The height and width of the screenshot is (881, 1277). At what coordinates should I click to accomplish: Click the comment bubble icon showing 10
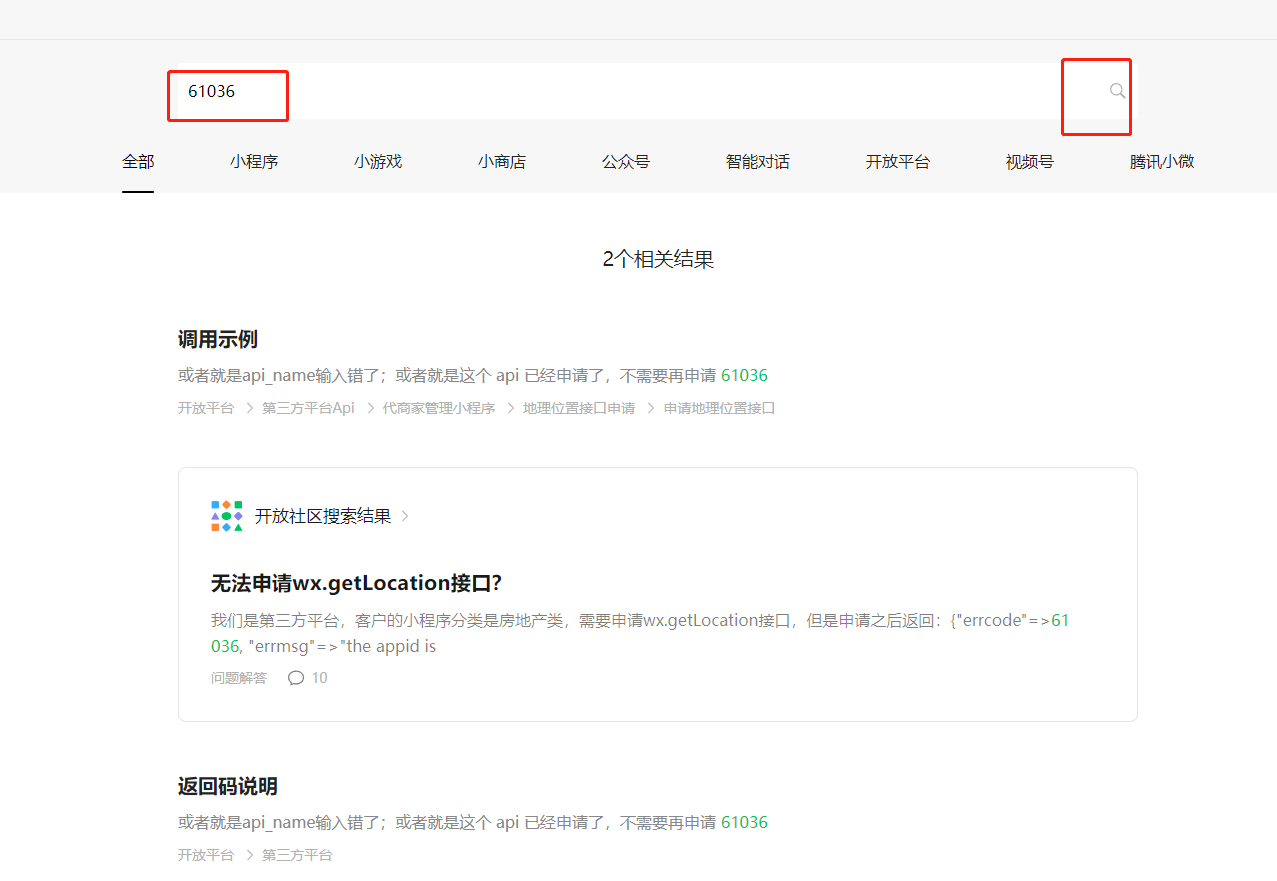click(296, 678)
